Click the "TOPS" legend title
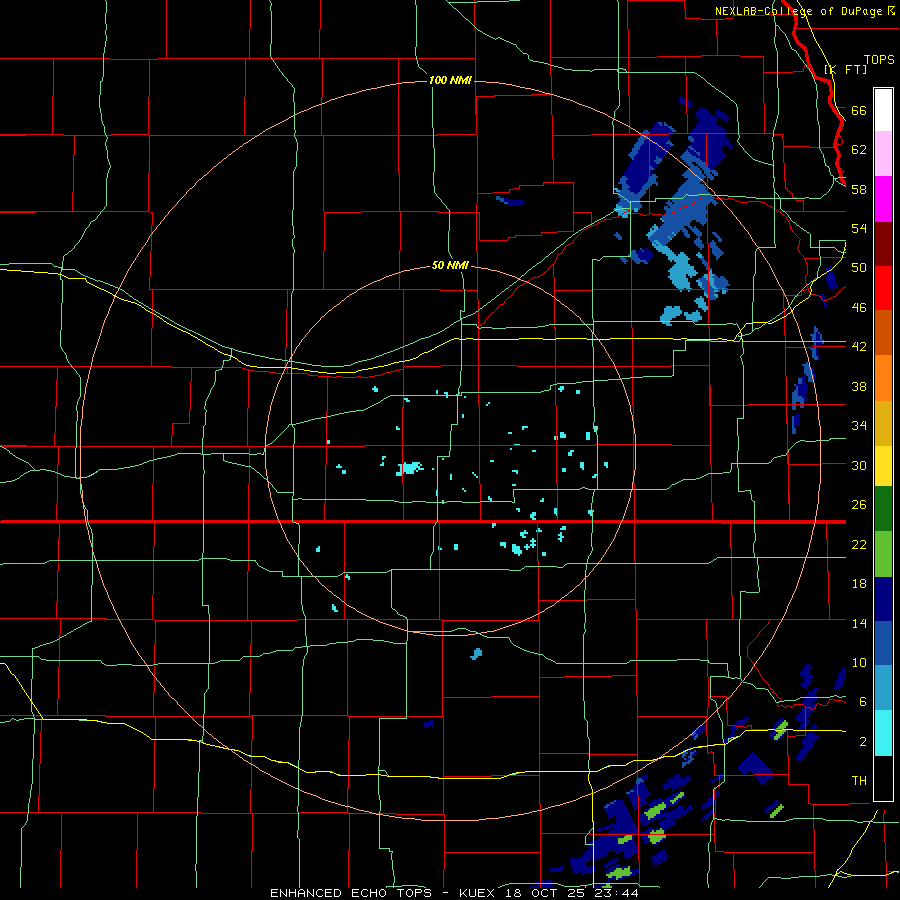900x900 pixels. [x=879, y=59]
